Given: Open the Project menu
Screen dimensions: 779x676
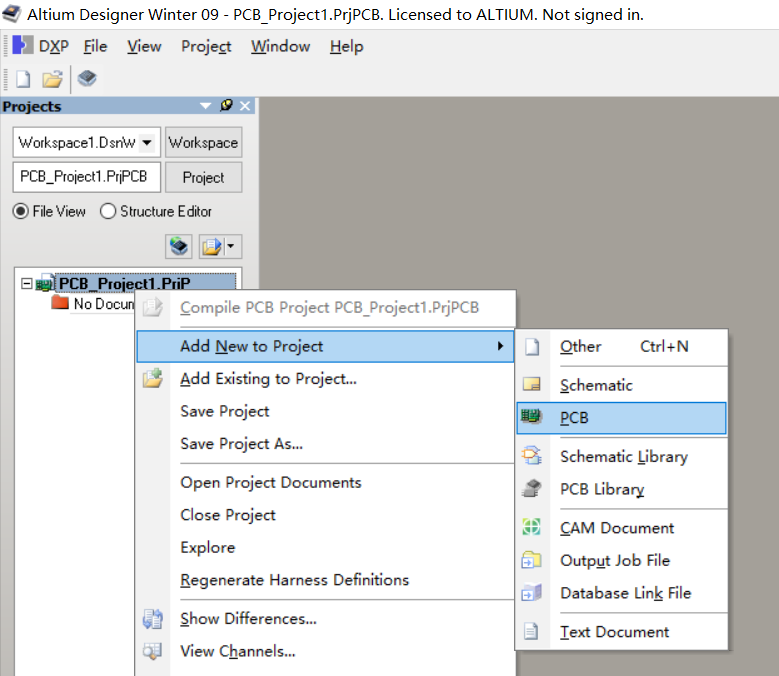Looking at the screenshot, I should pyautogui.click(x=206, y=46).
